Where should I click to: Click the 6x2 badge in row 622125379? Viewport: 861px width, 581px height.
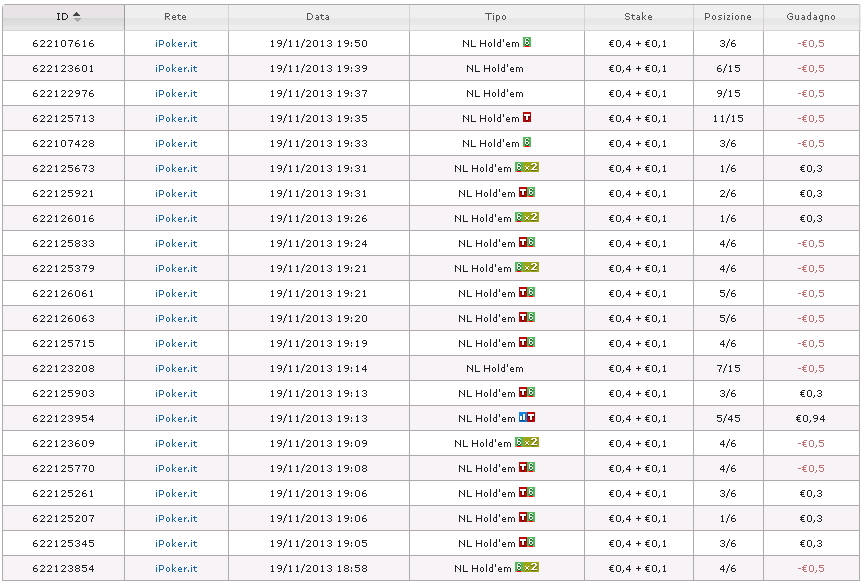(x=527, y=267)
